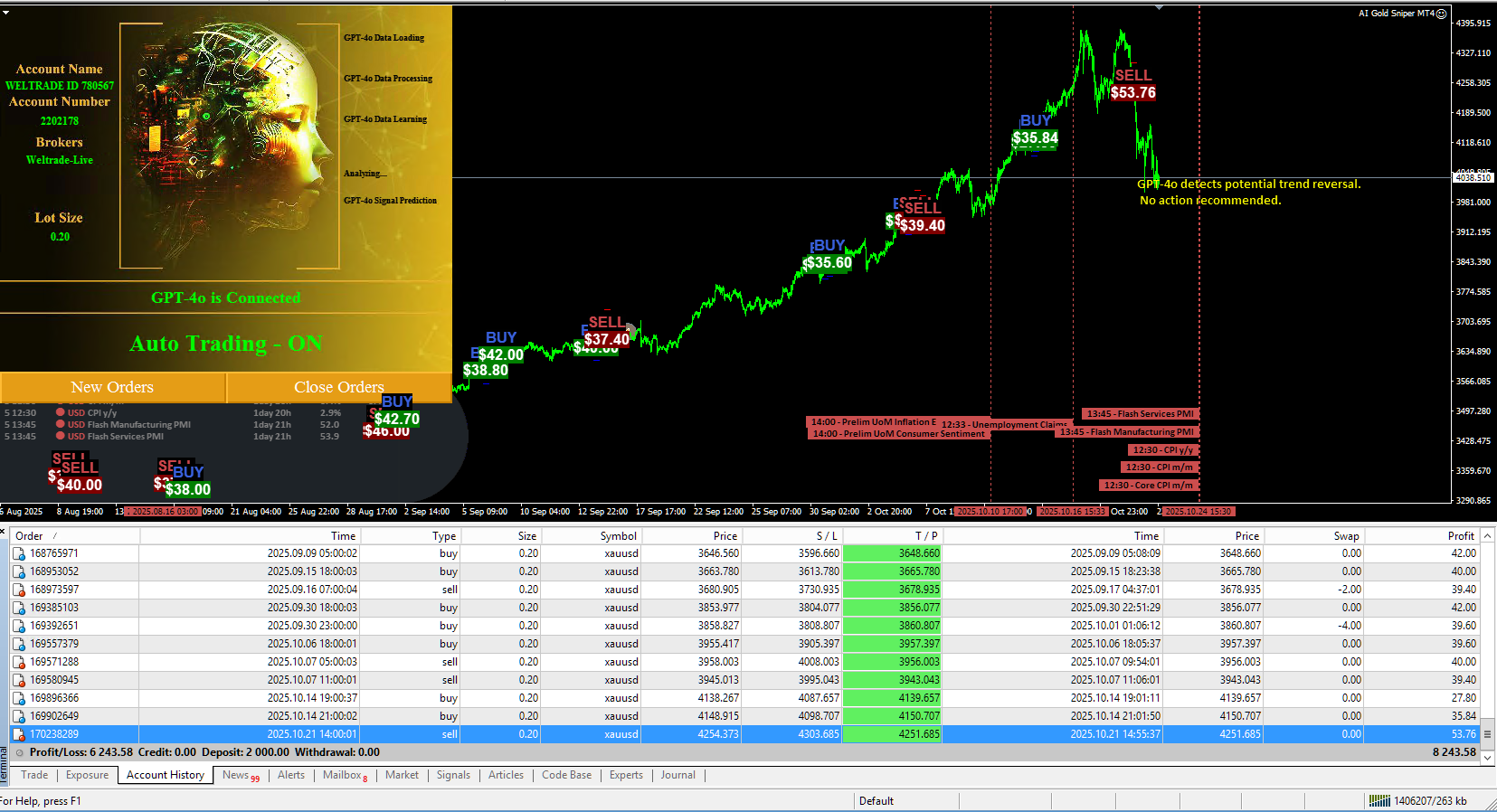
Task: Open the Exposure tab
Action: (x=87, y=775)
